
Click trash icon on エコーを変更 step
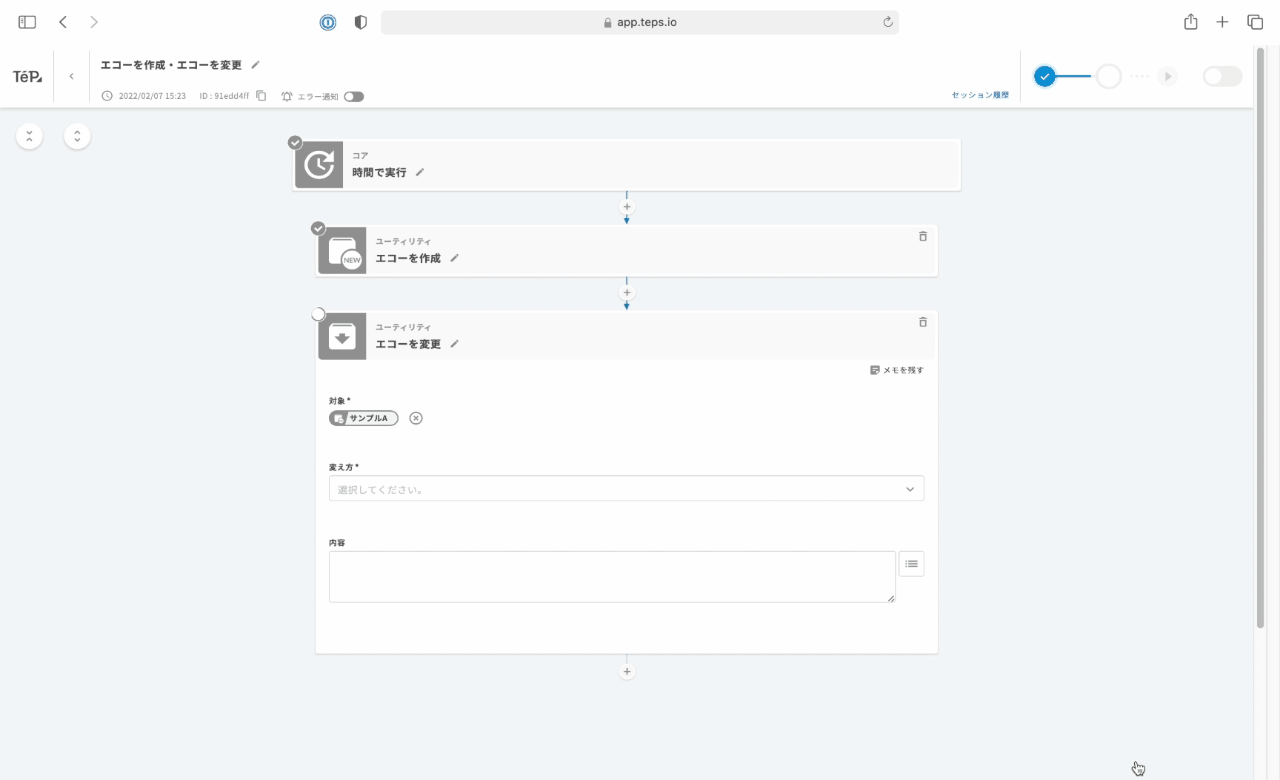pos(922,322)
